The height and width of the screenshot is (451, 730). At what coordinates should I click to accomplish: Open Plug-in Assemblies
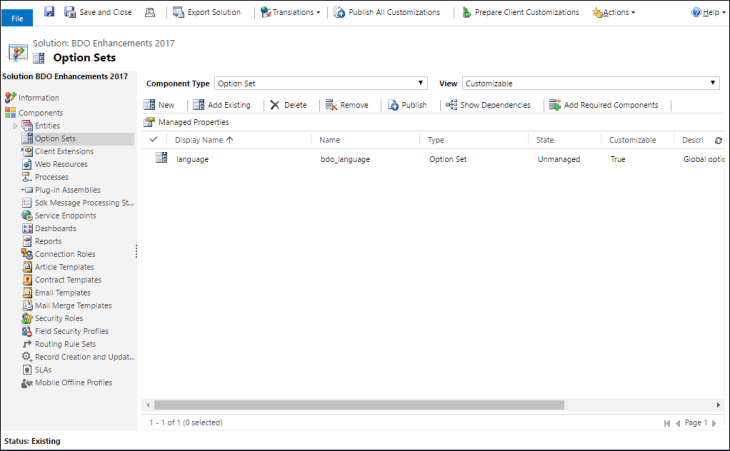click(61, 190)
